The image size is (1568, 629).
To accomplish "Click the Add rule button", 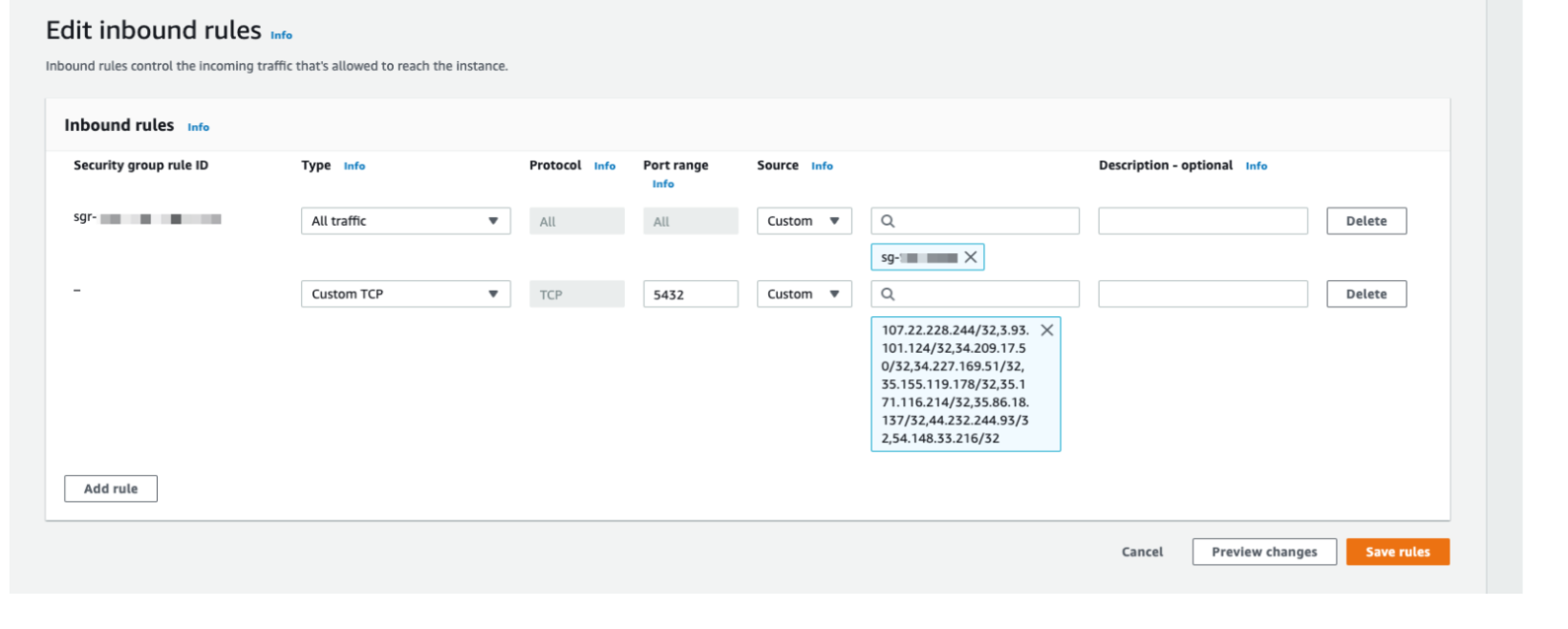I will click(111, 488).
